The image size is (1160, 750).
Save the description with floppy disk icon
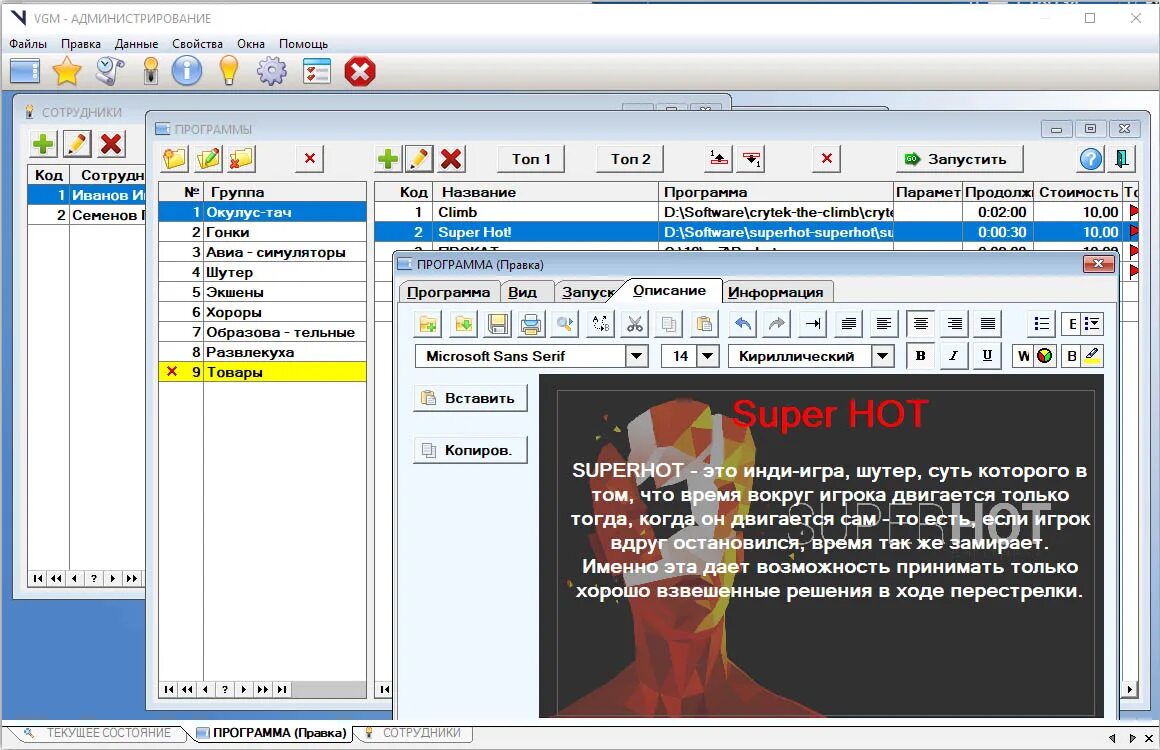click(x=498, y=324)
